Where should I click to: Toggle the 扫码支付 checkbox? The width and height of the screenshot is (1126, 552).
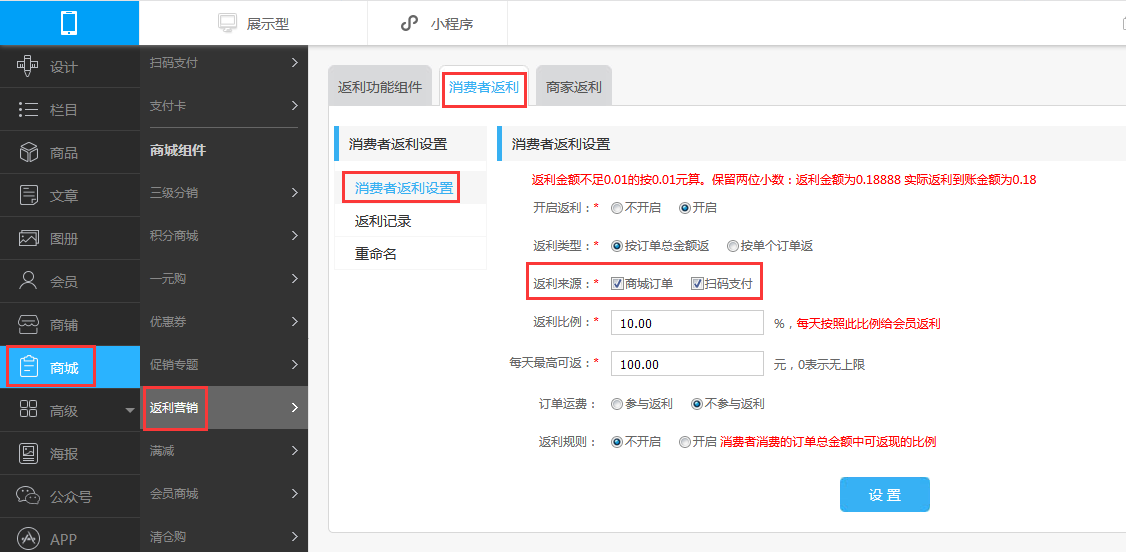click(x=697, y=284)
